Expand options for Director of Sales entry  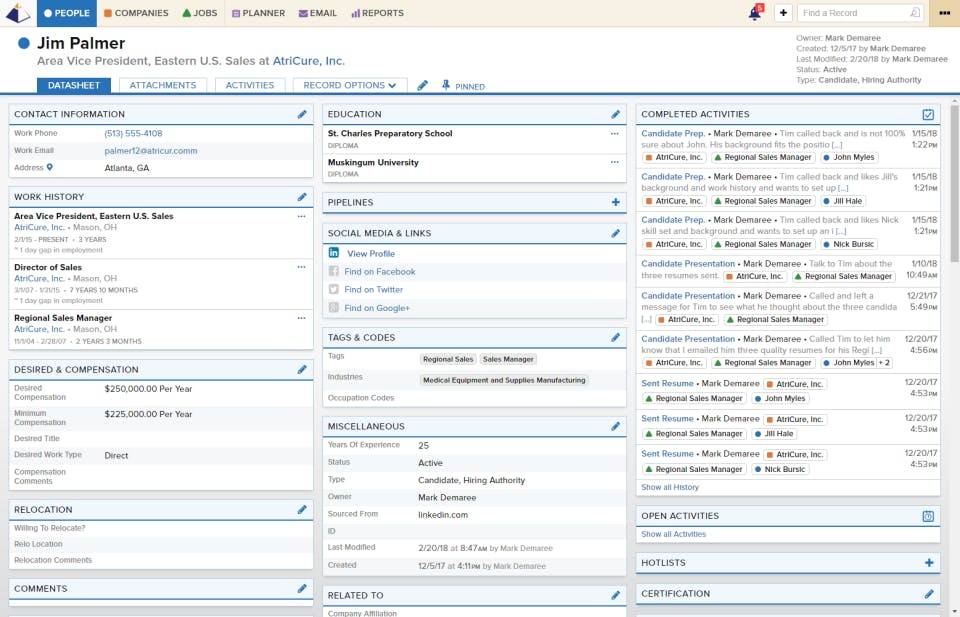301,267
